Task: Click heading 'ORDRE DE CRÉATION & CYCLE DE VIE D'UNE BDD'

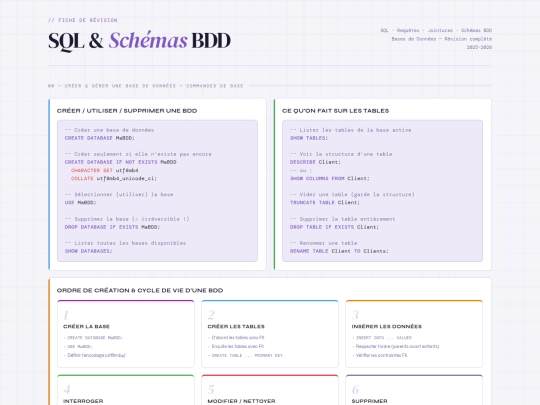Action: point(140,290)
